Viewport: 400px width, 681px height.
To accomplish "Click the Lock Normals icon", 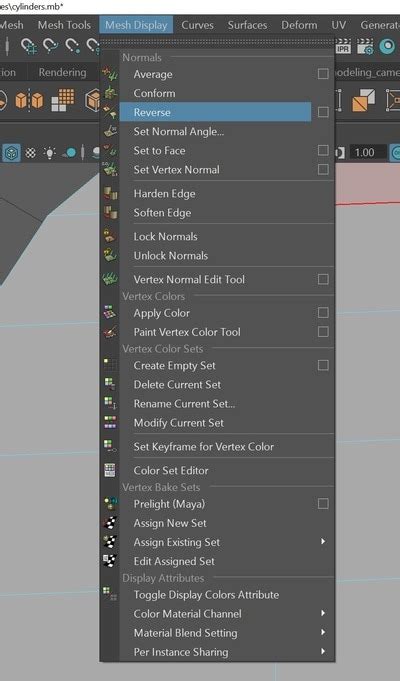I will click(110, 236).
